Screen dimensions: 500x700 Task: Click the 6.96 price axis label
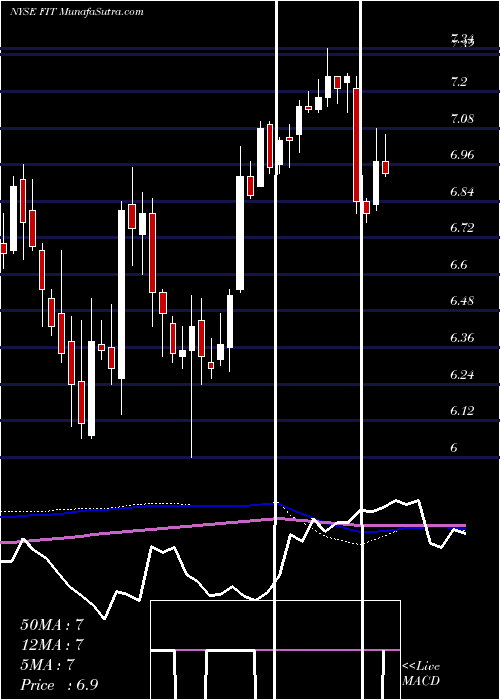tap(462, 155)
